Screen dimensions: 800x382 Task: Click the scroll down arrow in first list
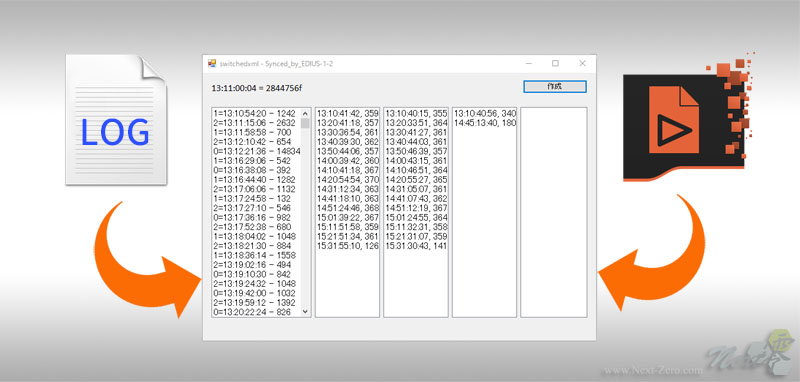pos(306,311)
